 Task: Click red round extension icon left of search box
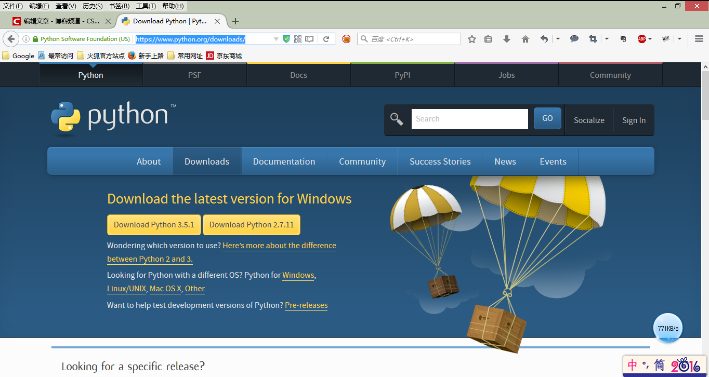[346, 39]
